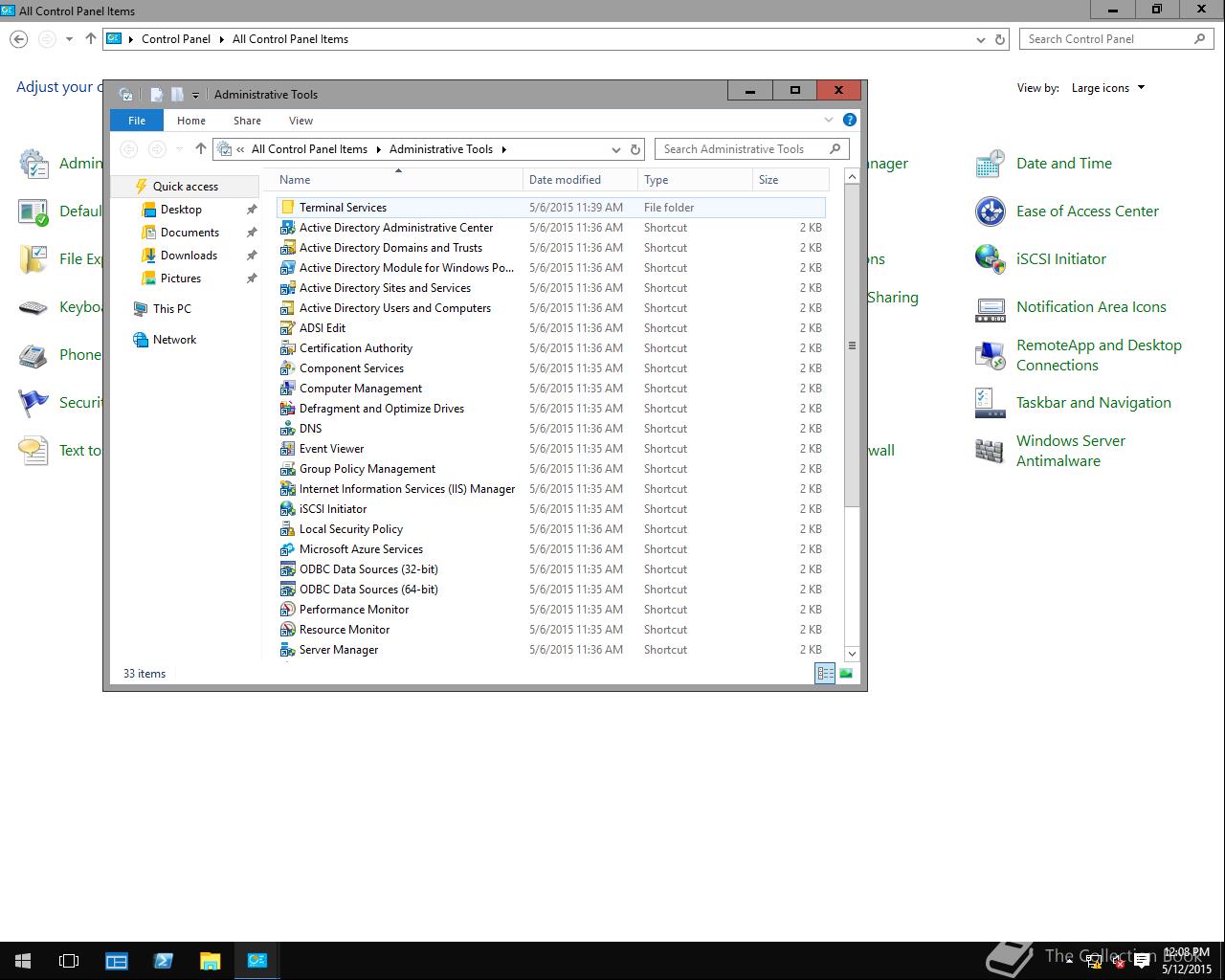
Task: Expand breadcrumb arrow after All Control Panel Items
Action: coord(378,149)
